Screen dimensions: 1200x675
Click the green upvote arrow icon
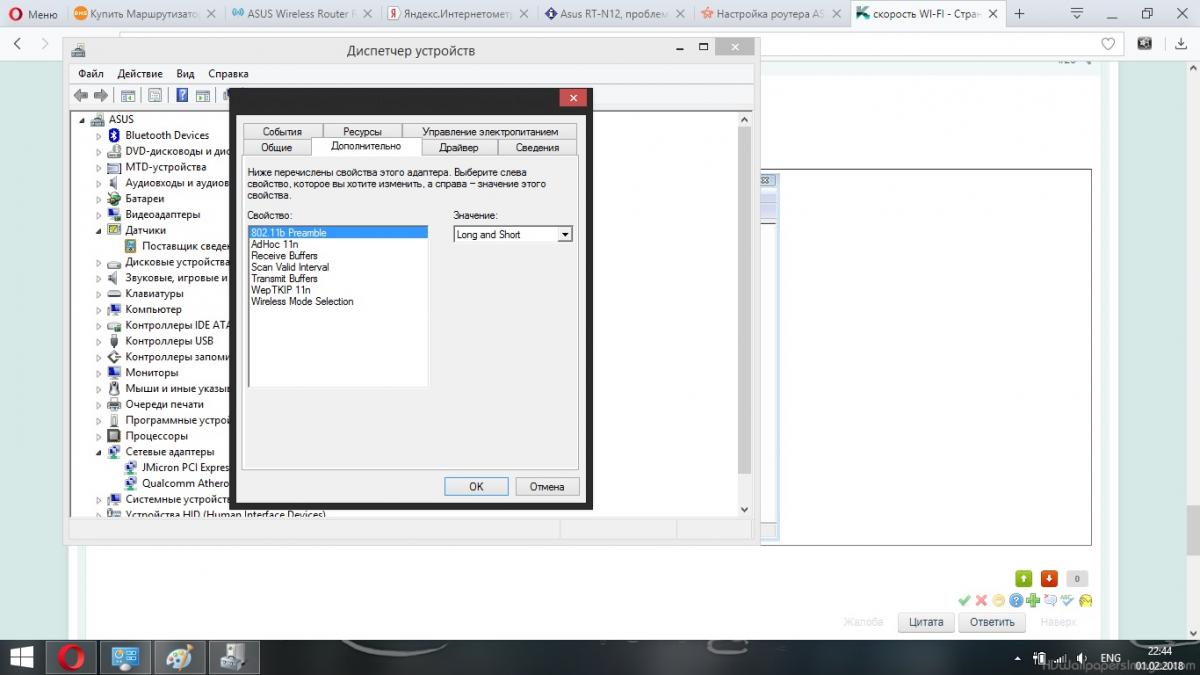1023,578
